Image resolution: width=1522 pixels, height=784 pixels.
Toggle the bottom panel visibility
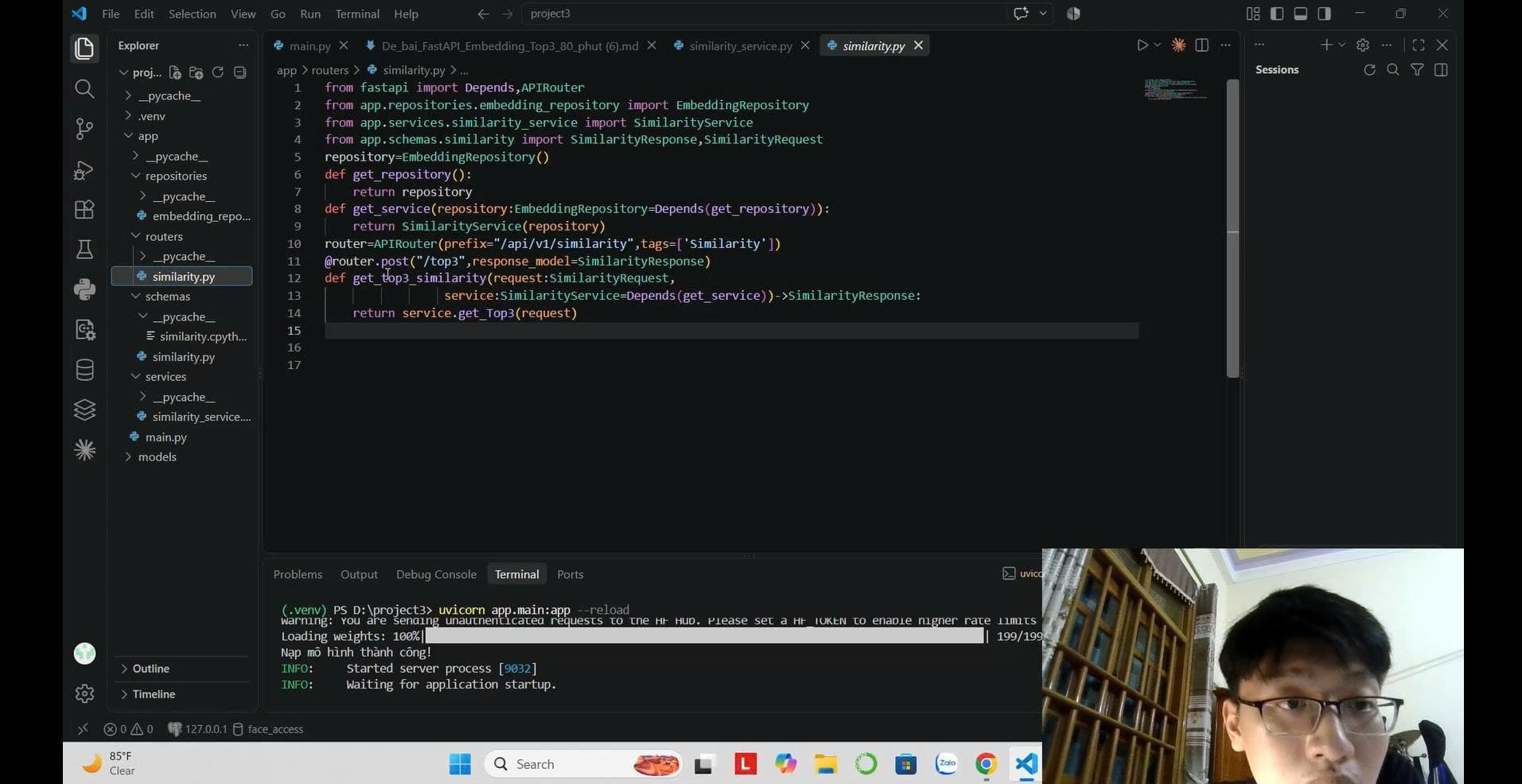point(1301,14)
